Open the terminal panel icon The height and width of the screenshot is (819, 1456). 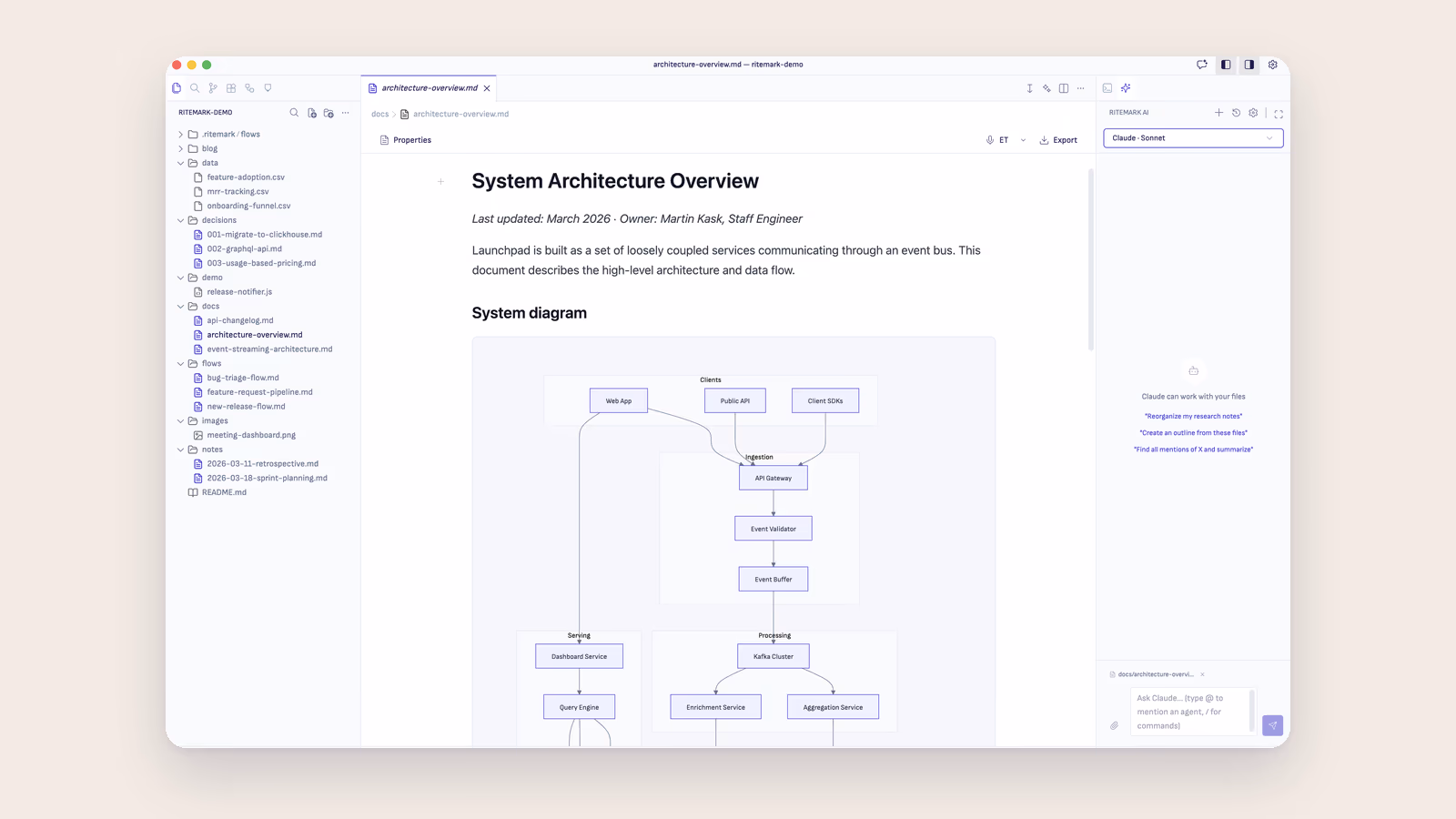pos(1107,88)
